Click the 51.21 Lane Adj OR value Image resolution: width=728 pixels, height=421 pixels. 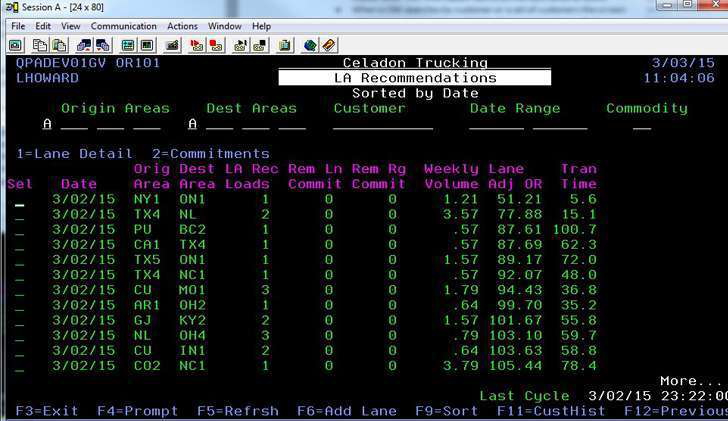[x=520, y=200]
